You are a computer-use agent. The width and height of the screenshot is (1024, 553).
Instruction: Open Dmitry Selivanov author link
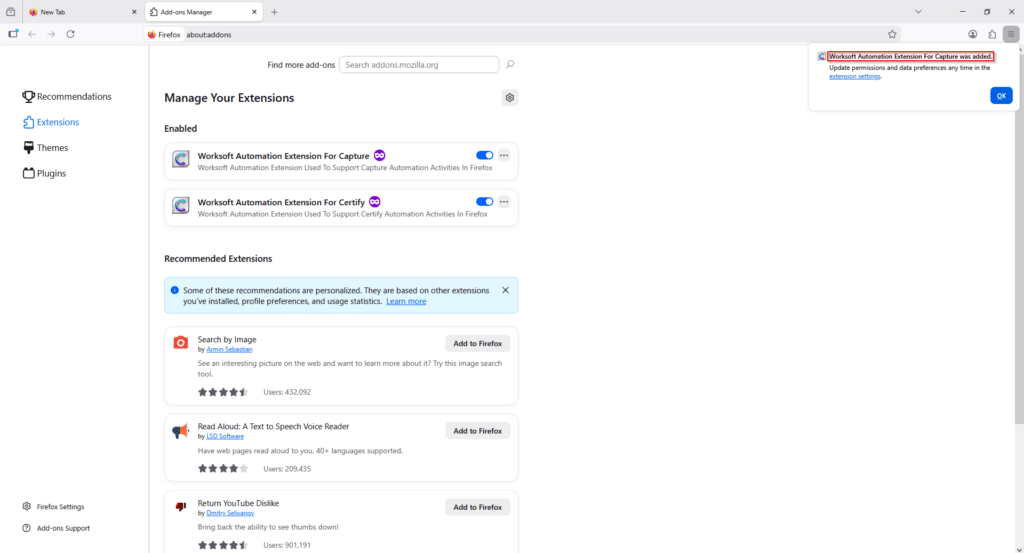point(230,513)
